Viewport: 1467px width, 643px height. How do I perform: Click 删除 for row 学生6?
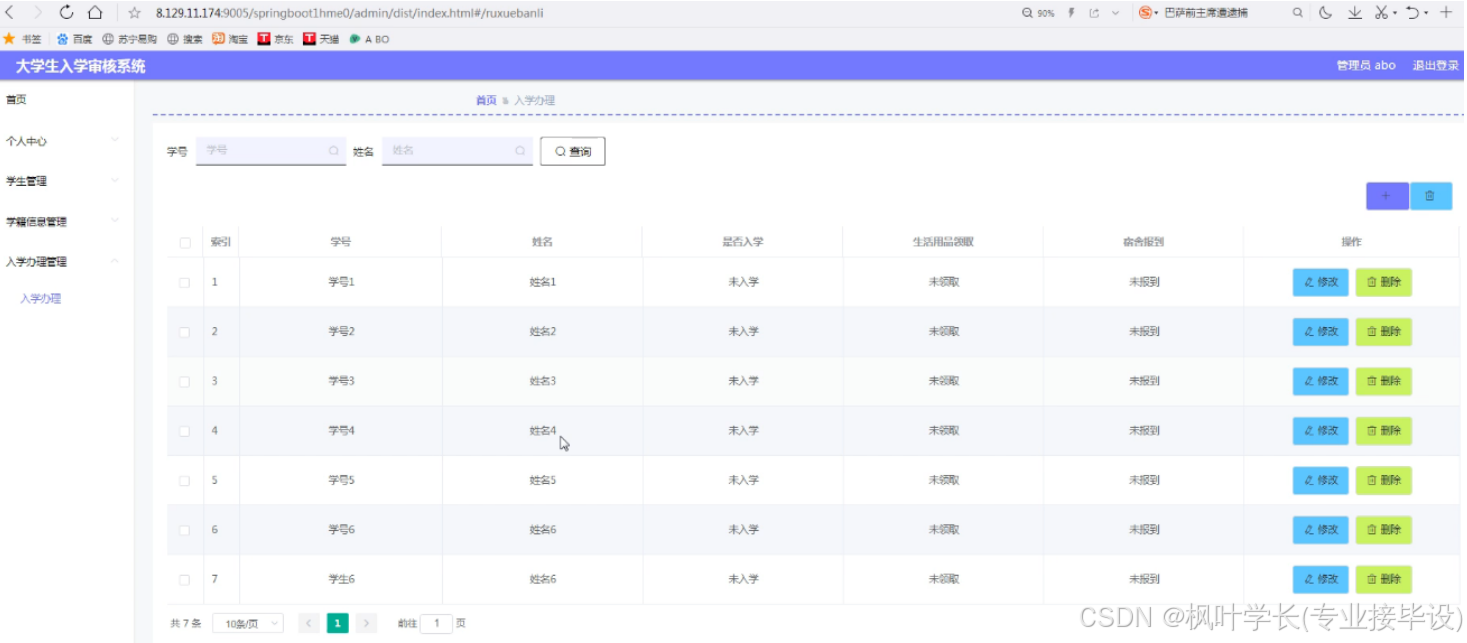pos(1384,579)
